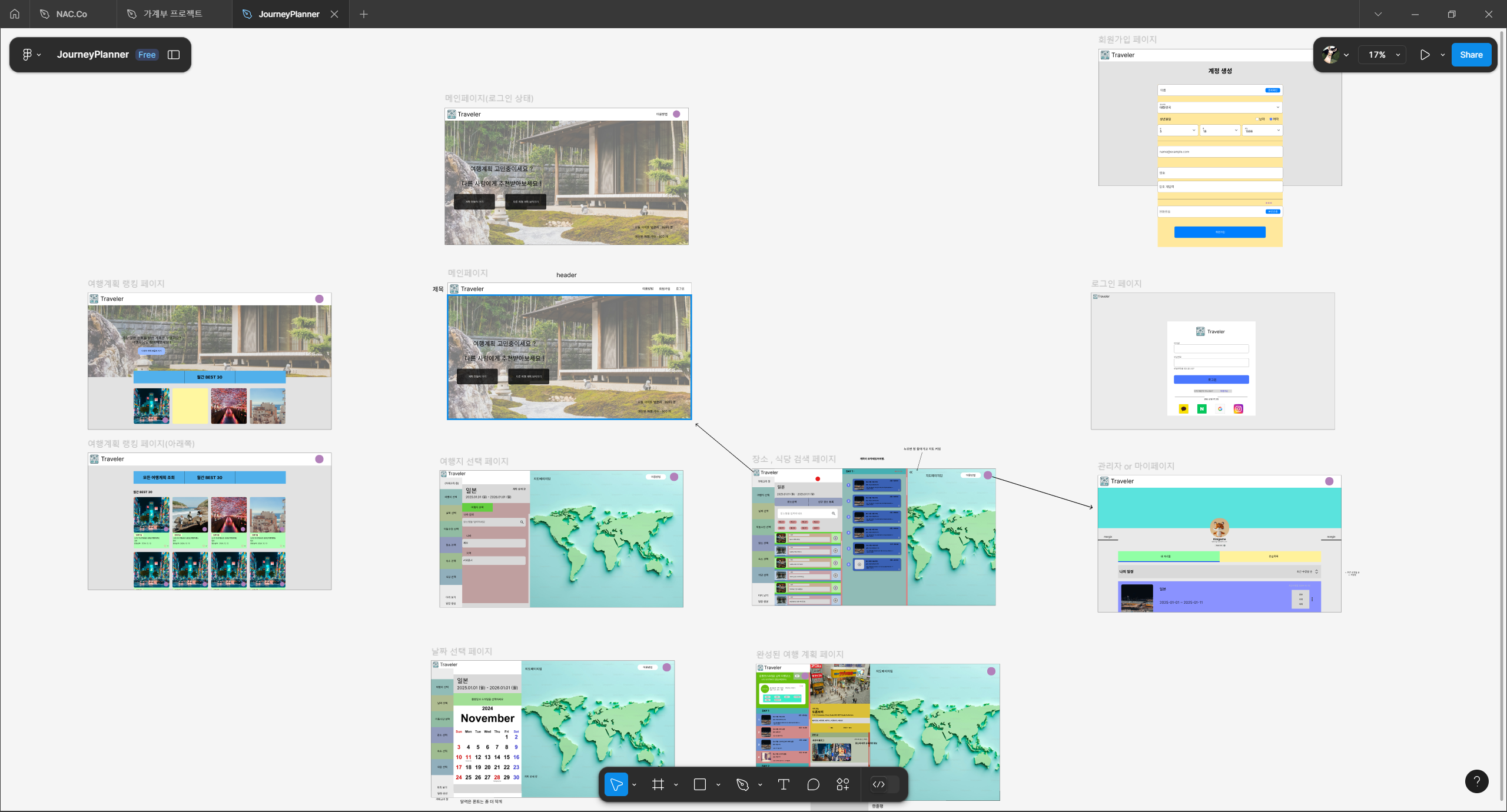Close the JourneyPlanner tab
This screenshot has width=1507, height=812.
[x=334, y=14]
